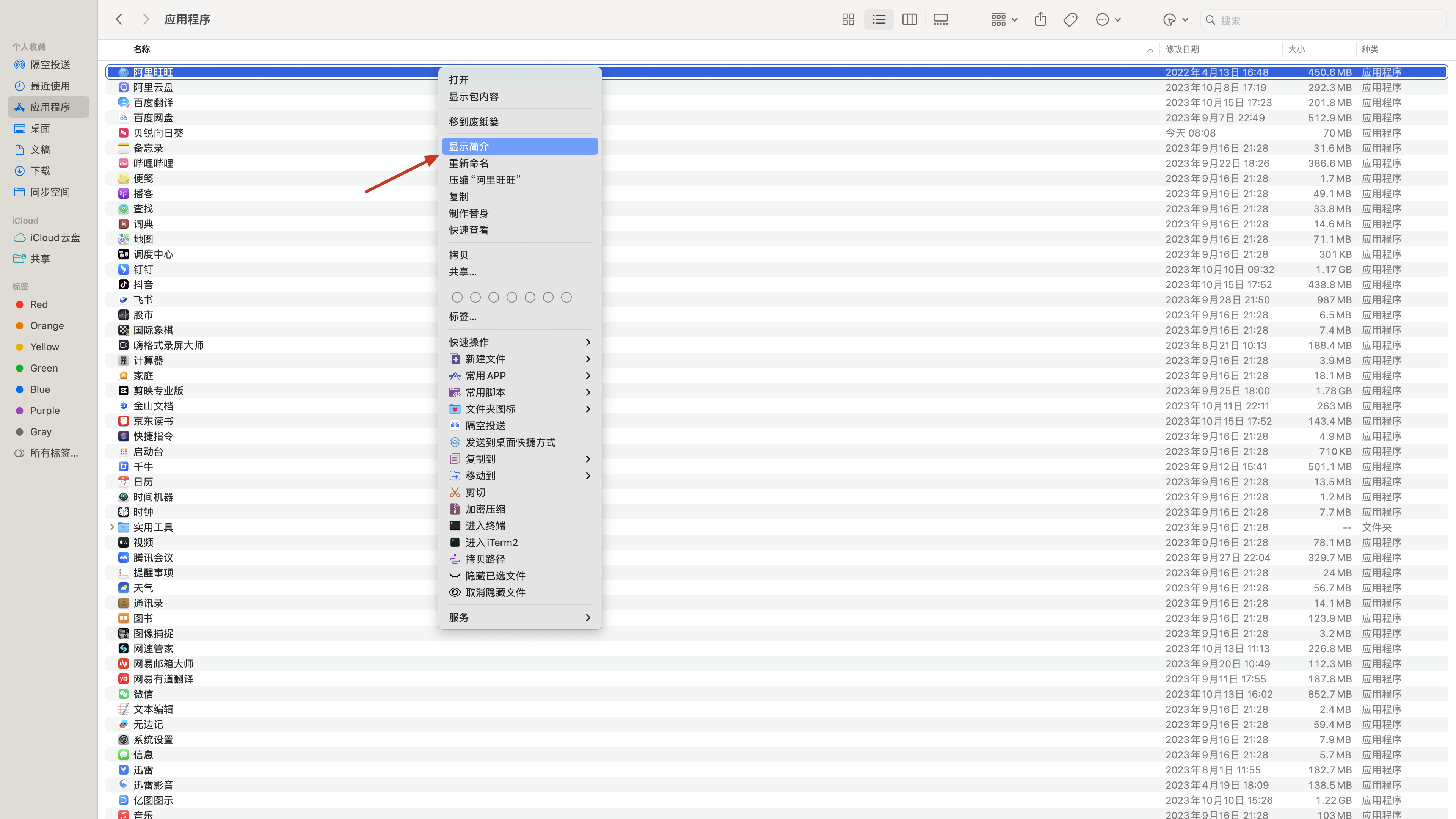Click the search field
The width and height of the screenshot is (1456, 819).
1323,20
